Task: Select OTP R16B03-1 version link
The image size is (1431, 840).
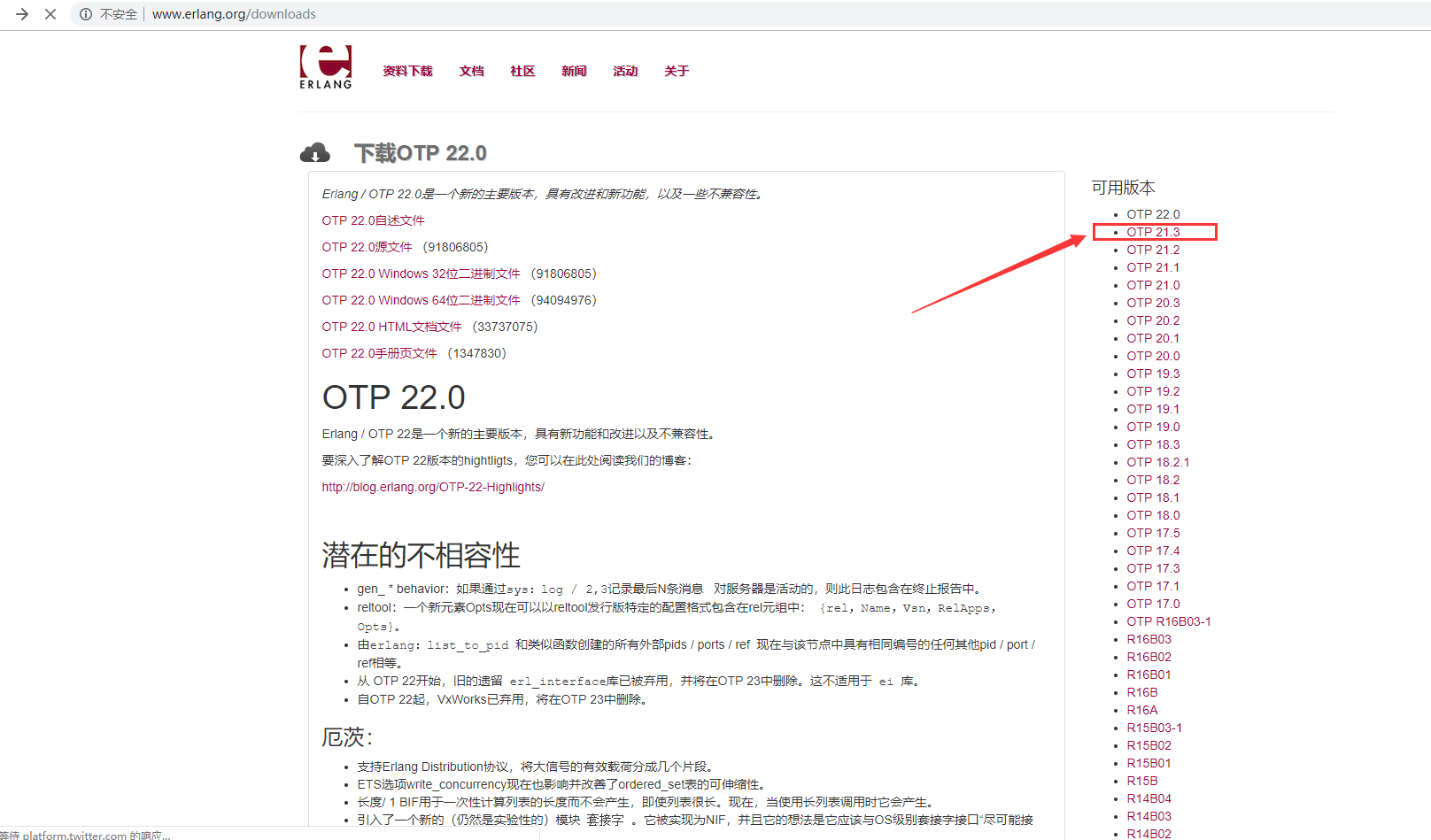Action: pyautogui.click(x=1169, y=621)
